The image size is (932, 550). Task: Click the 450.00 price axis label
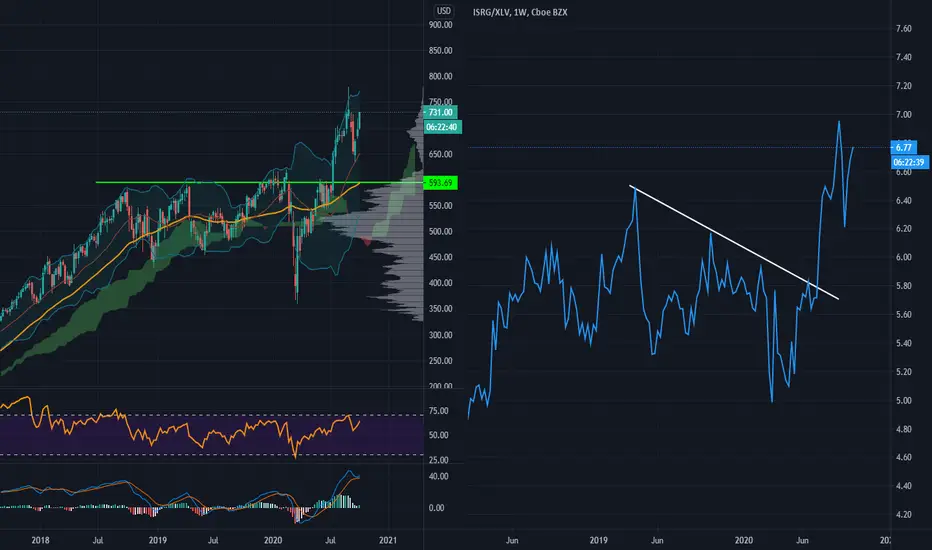tap(440, 257)
